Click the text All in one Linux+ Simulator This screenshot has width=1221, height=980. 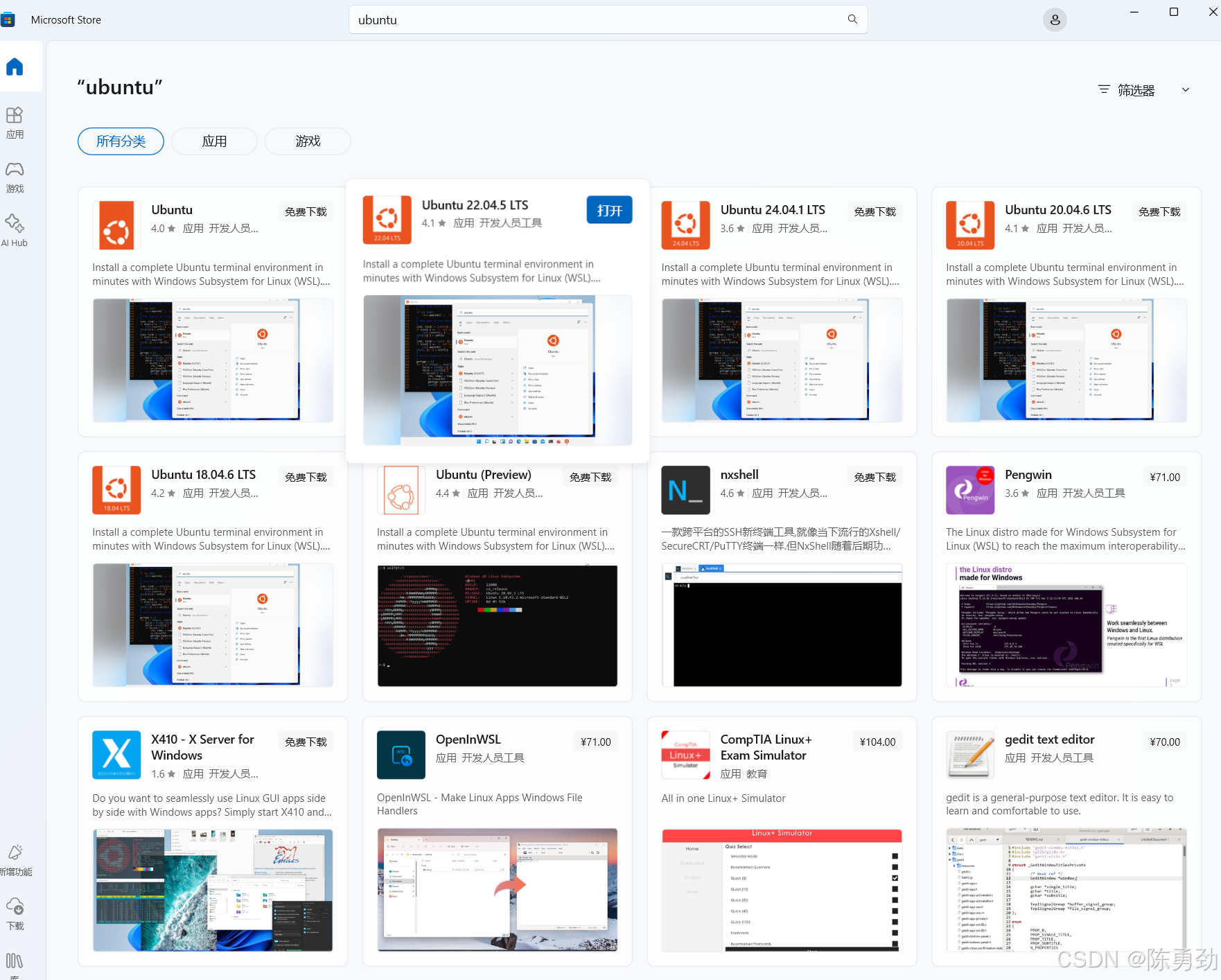coord(723,798)
